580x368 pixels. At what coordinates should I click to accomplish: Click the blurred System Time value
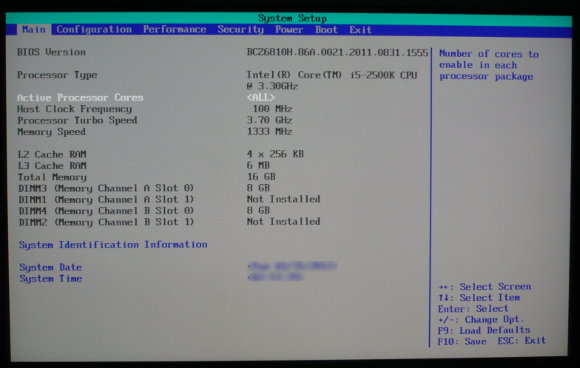point(276,277)
